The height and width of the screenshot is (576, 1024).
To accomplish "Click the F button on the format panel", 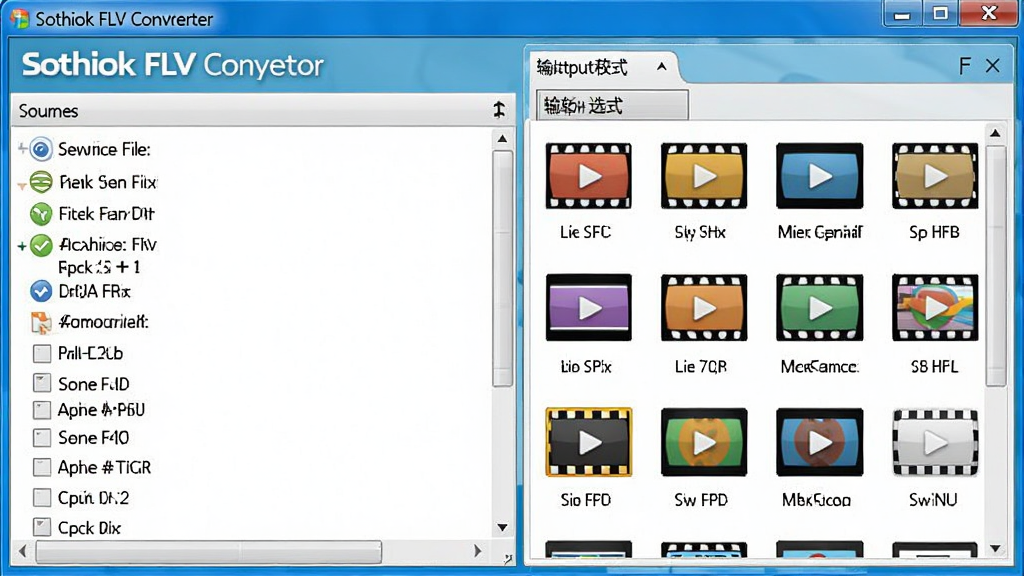I will 965,66.
